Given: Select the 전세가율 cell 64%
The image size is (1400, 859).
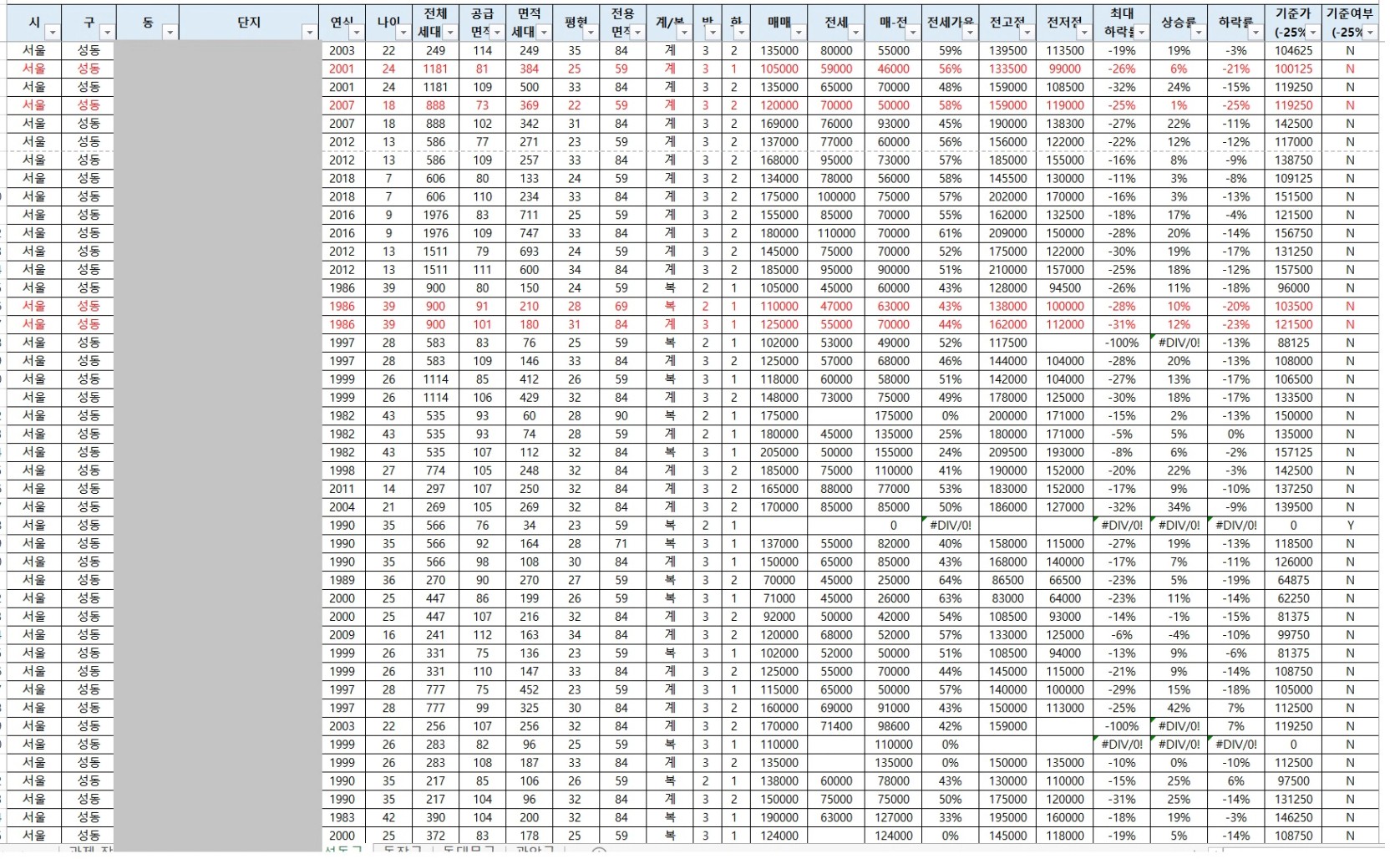Looking at the screenshot, I should (950, 580).
